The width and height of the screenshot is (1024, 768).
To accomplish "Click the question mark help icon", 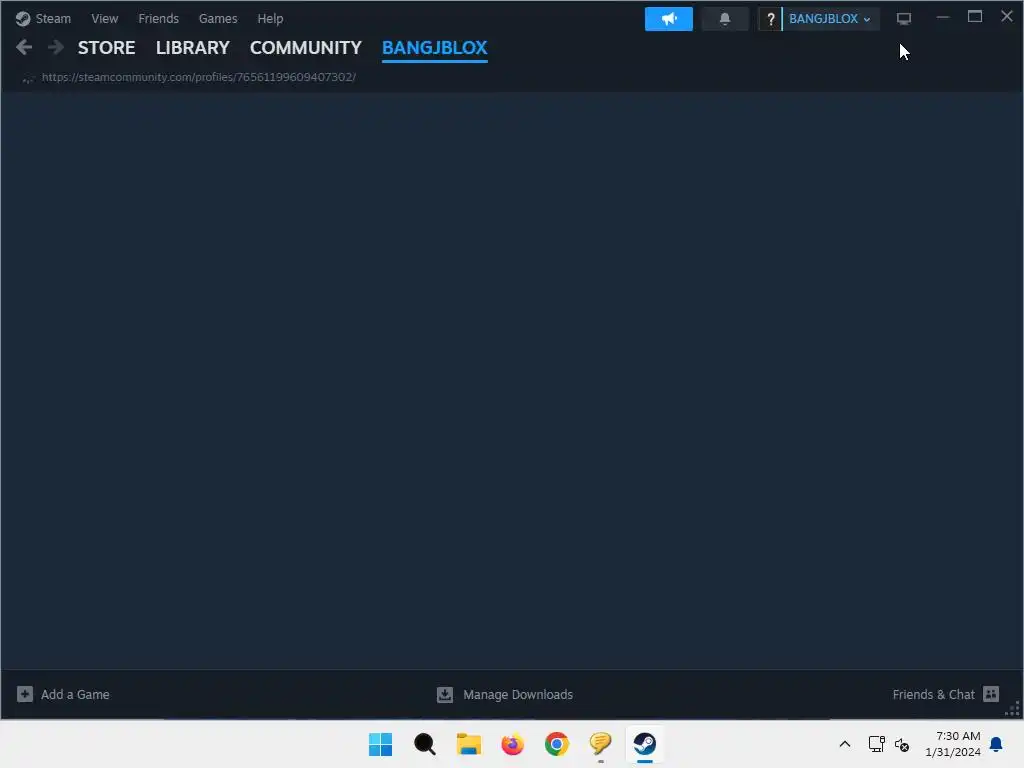I will (770, 19).
